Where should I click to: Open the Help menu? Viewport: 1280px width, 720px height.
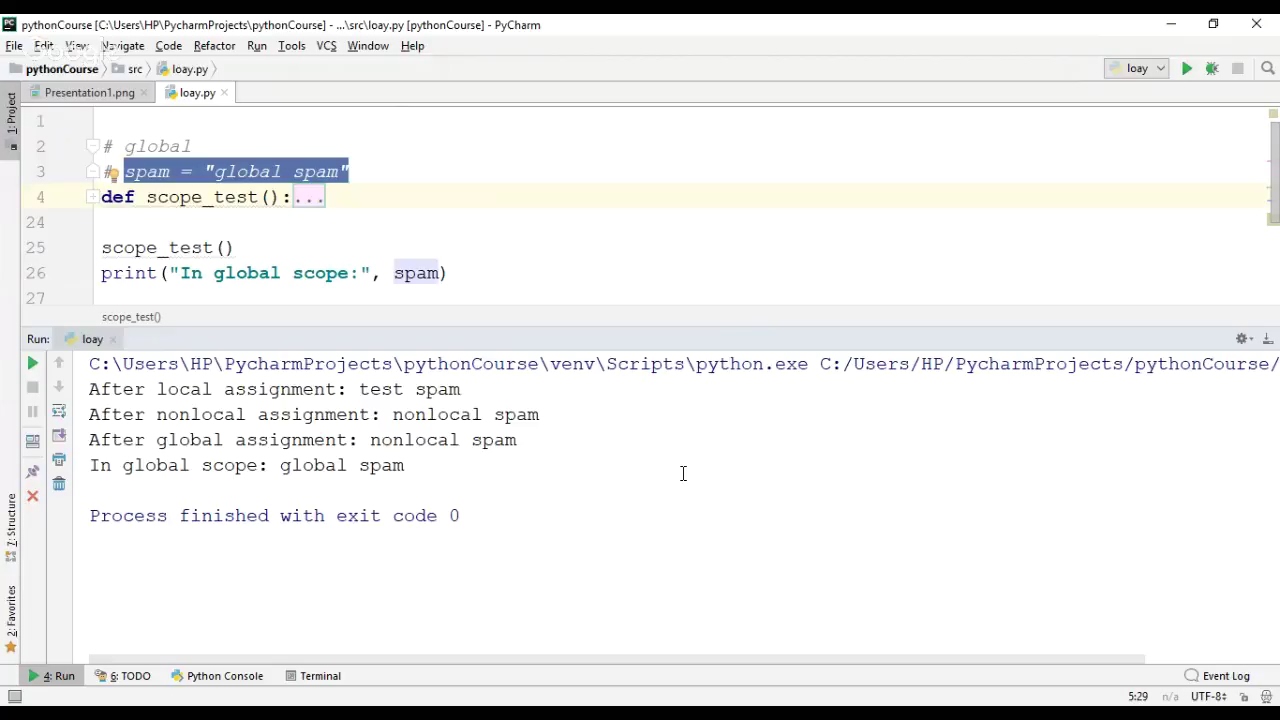pyautogui.click(x=413, y=46)
